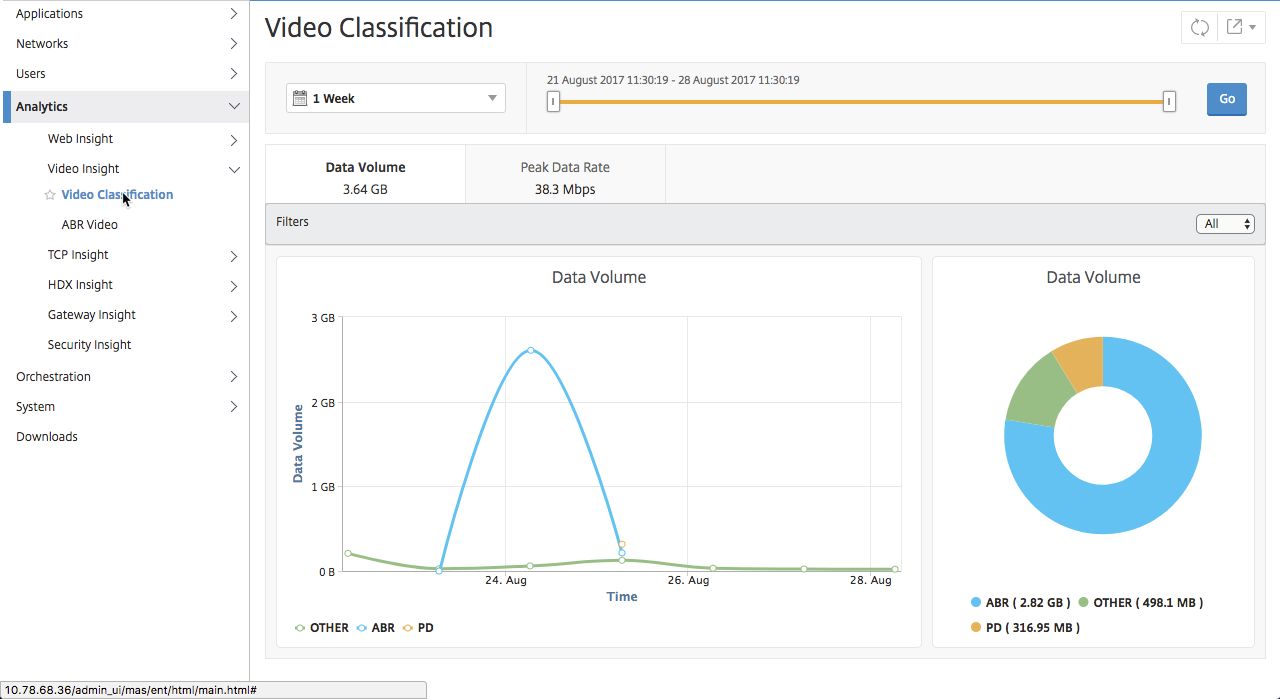
Task: Click the orange time range slider bar
Action: click(861, 101)
